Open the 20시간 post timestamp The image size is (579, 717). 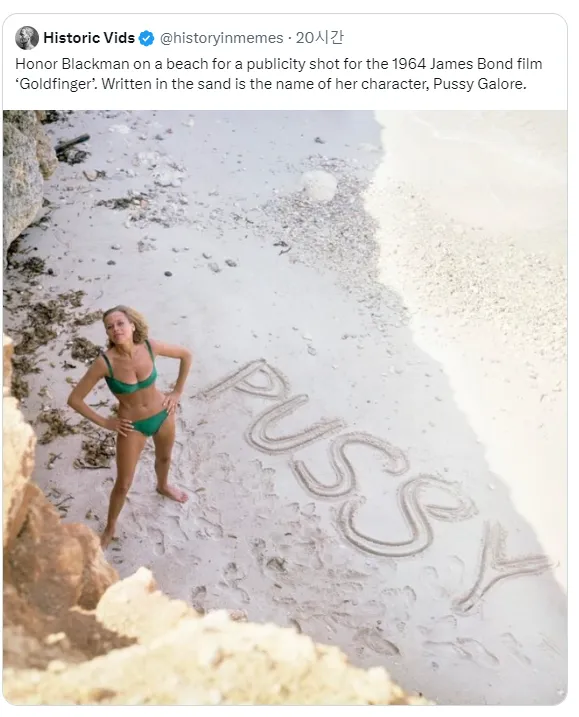[319, 38]
